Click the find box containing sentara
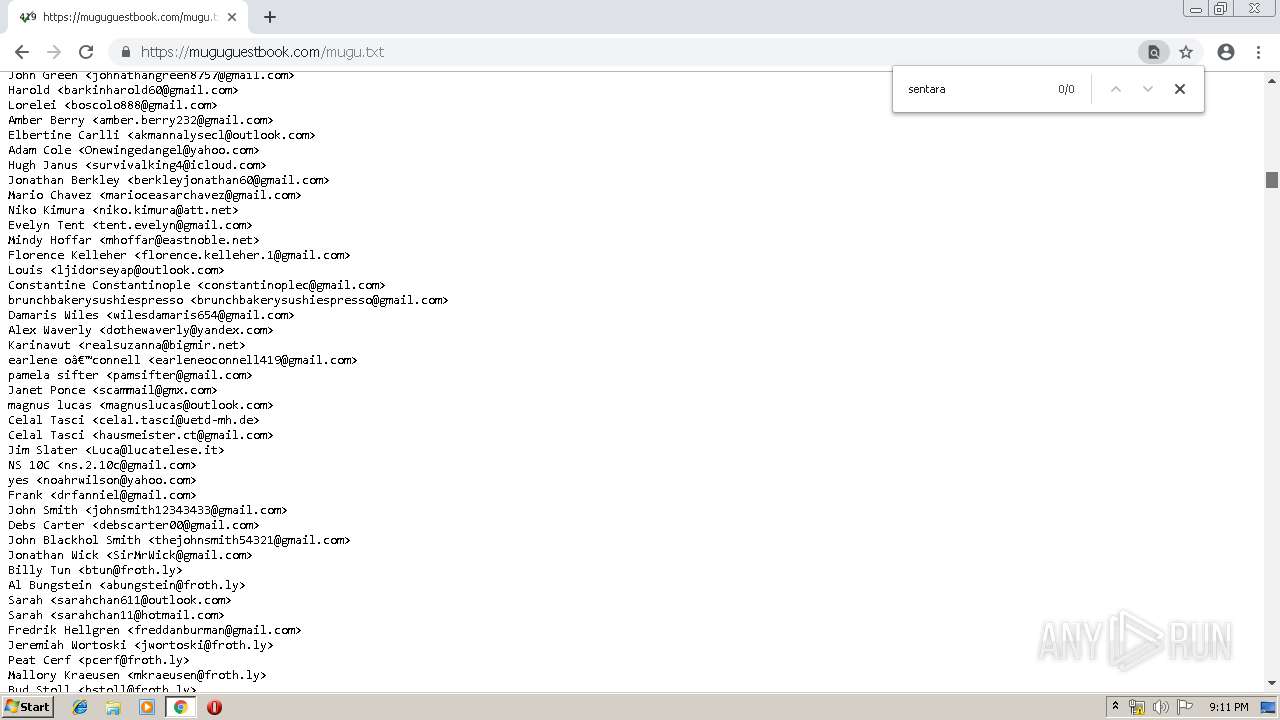This screenshot has width=1280, height=720. 975,89
